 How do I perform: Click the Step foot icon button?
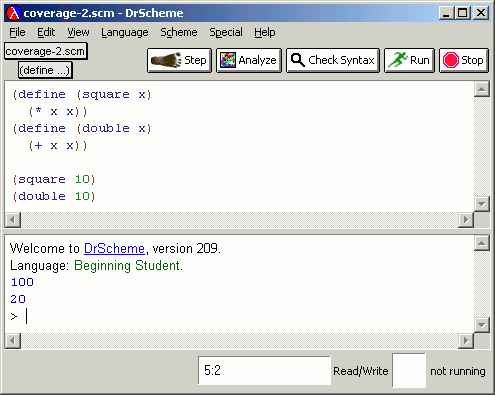click(179, 60)
